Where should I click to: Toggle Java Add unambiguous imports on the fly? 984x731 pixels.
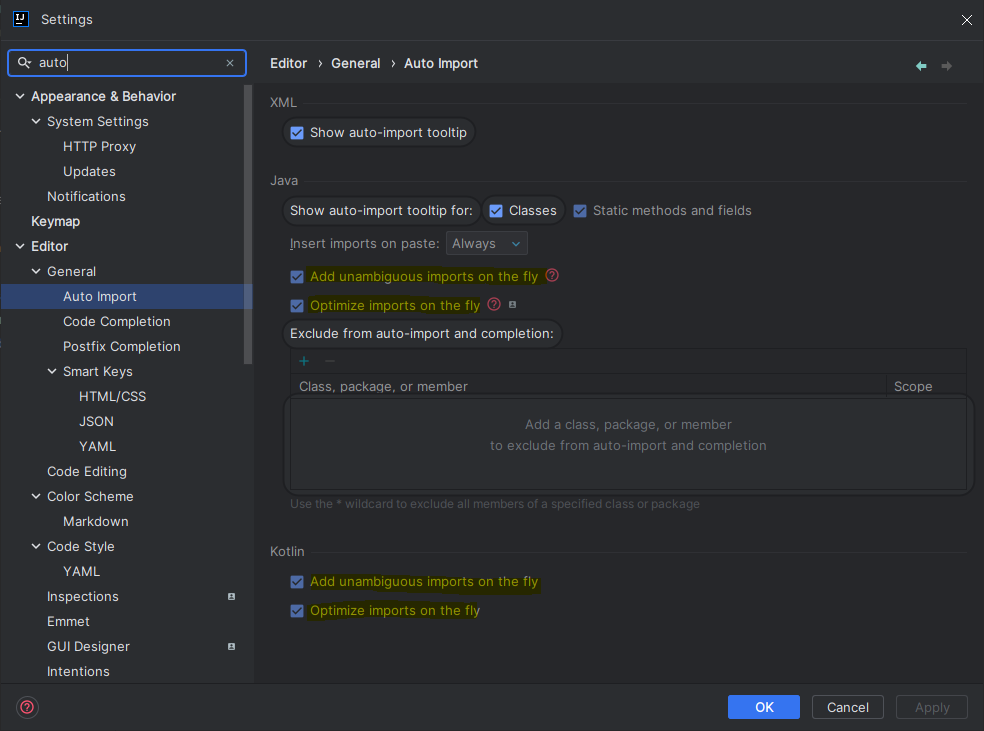[x=297, y=277]
